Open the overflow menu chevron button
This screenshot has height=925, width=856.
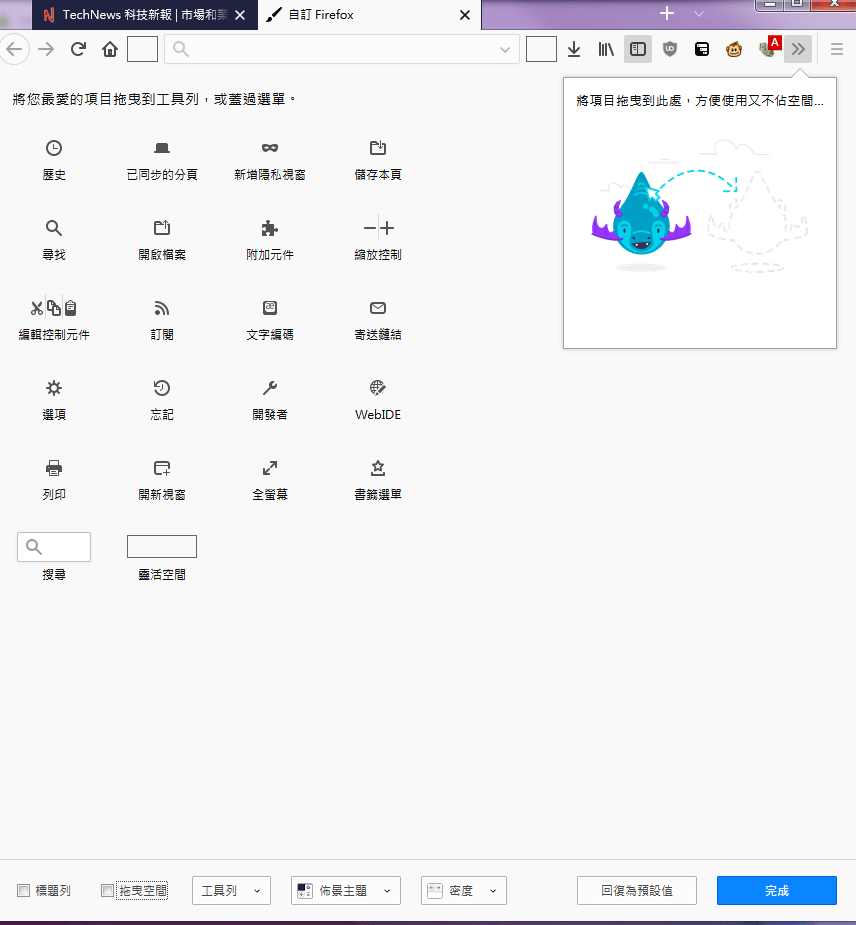(x=798, y=50)
